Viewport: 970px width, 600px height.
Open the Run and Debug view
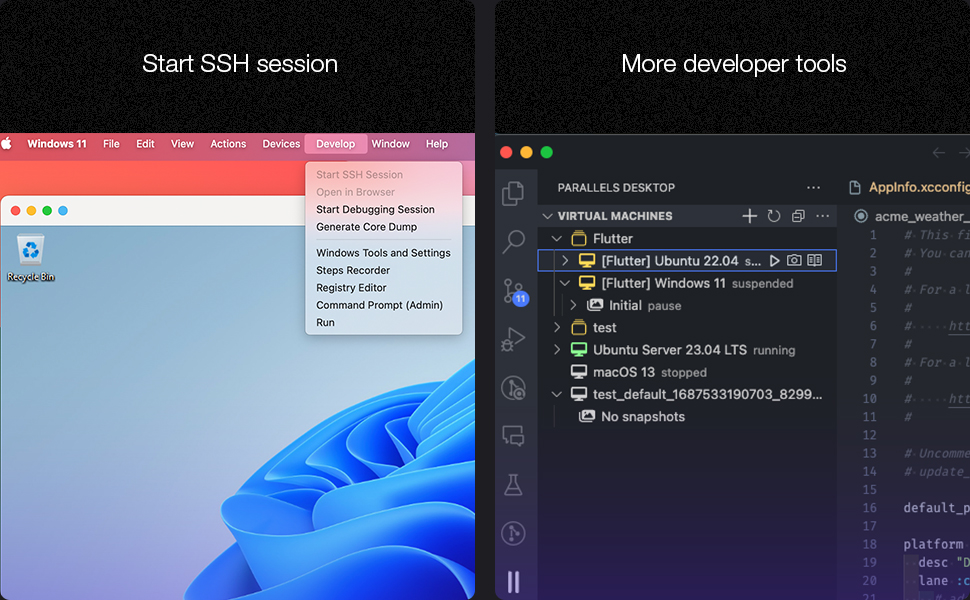point(513,340)
